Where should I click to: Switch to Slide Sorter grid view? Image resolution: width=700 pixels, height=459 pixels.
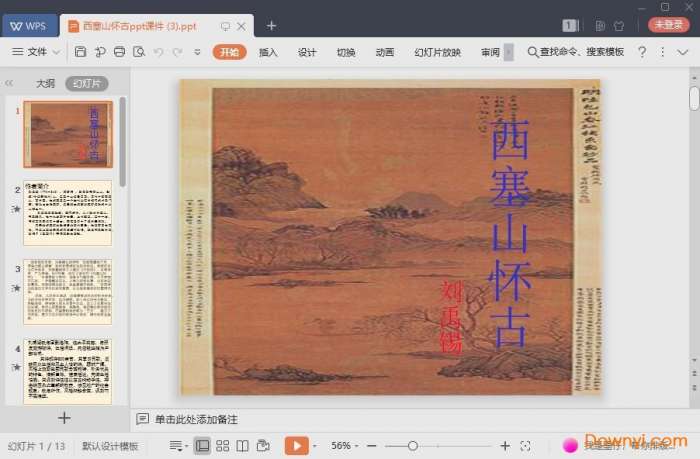click(222, 446)
